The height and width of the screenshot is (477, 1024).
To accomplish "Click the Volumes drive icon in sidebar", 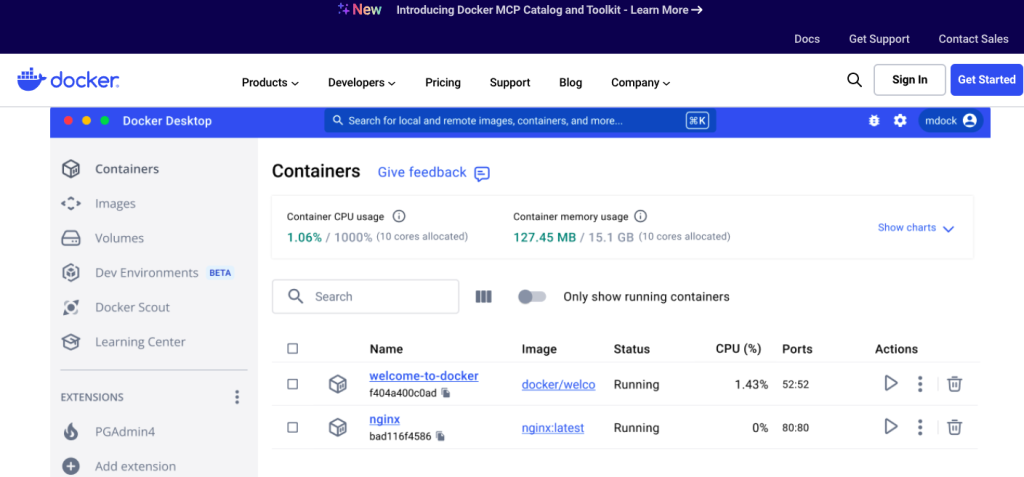I will point(71,238).
